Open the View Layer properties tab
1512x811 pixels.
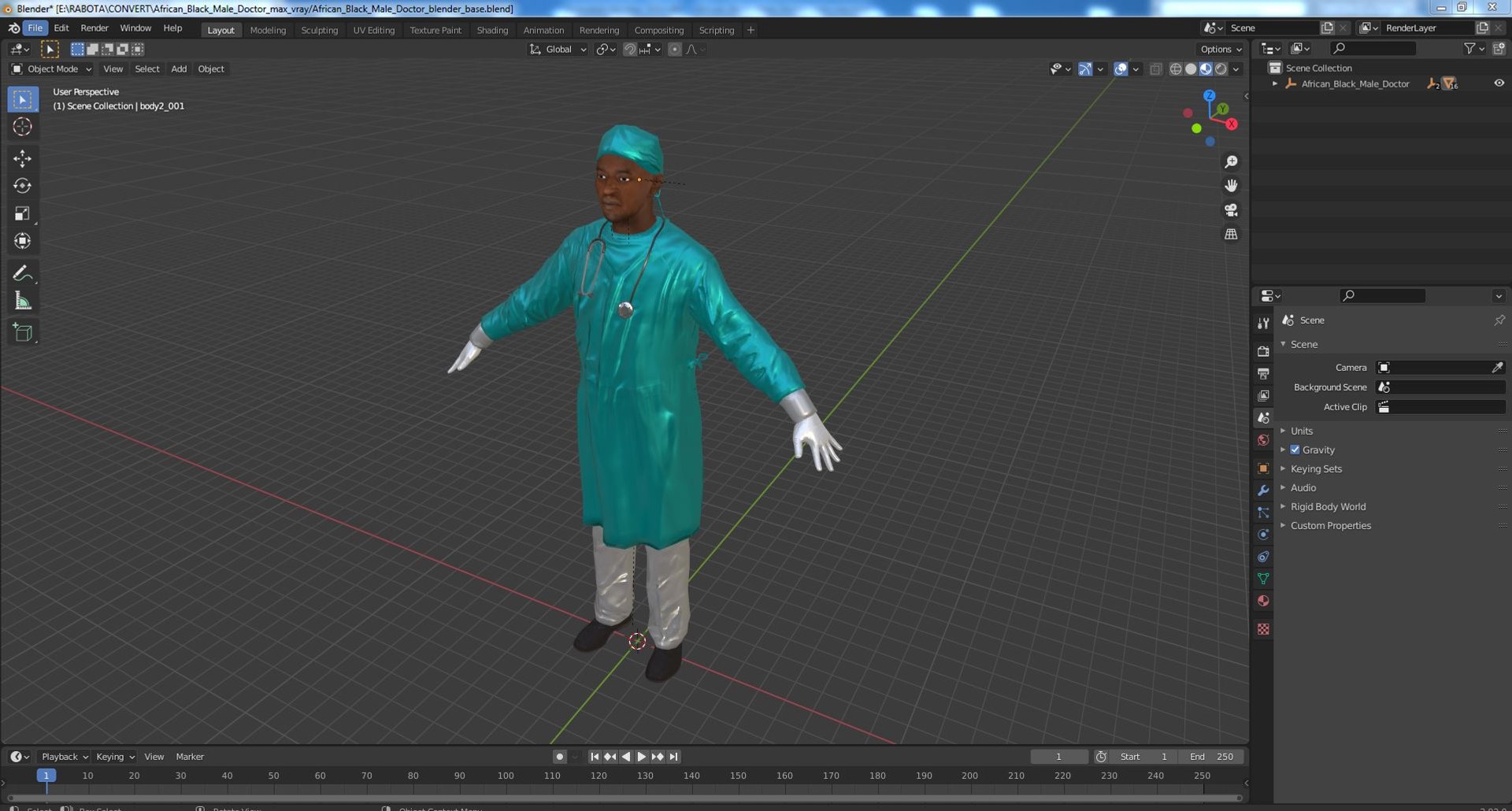[x=1263, y=395]
